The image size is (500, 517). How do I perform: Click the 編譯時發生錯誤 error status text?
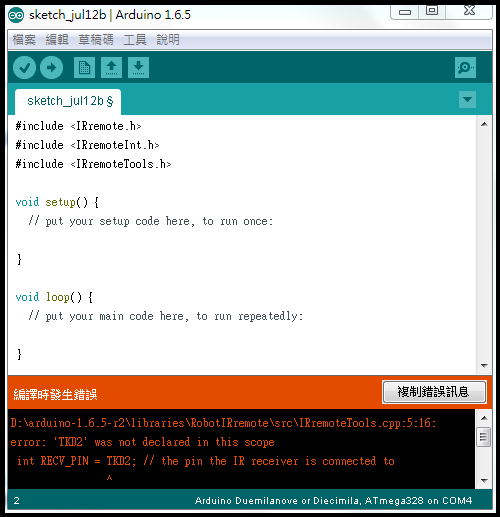click(55, 395)
